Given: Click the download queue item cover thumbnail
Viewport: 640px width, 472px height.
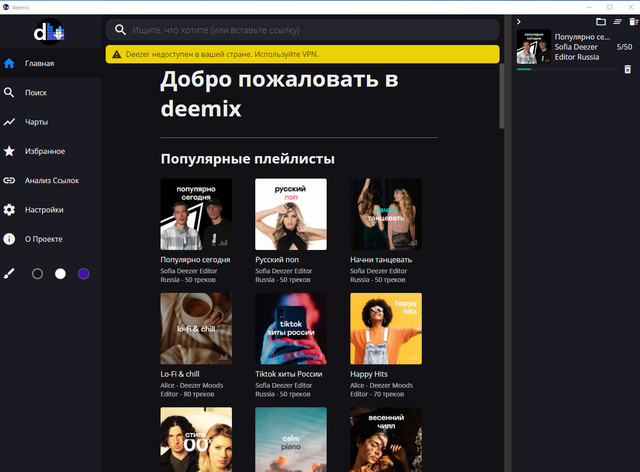Looking at the screenshot, I should tap(534, 47).
